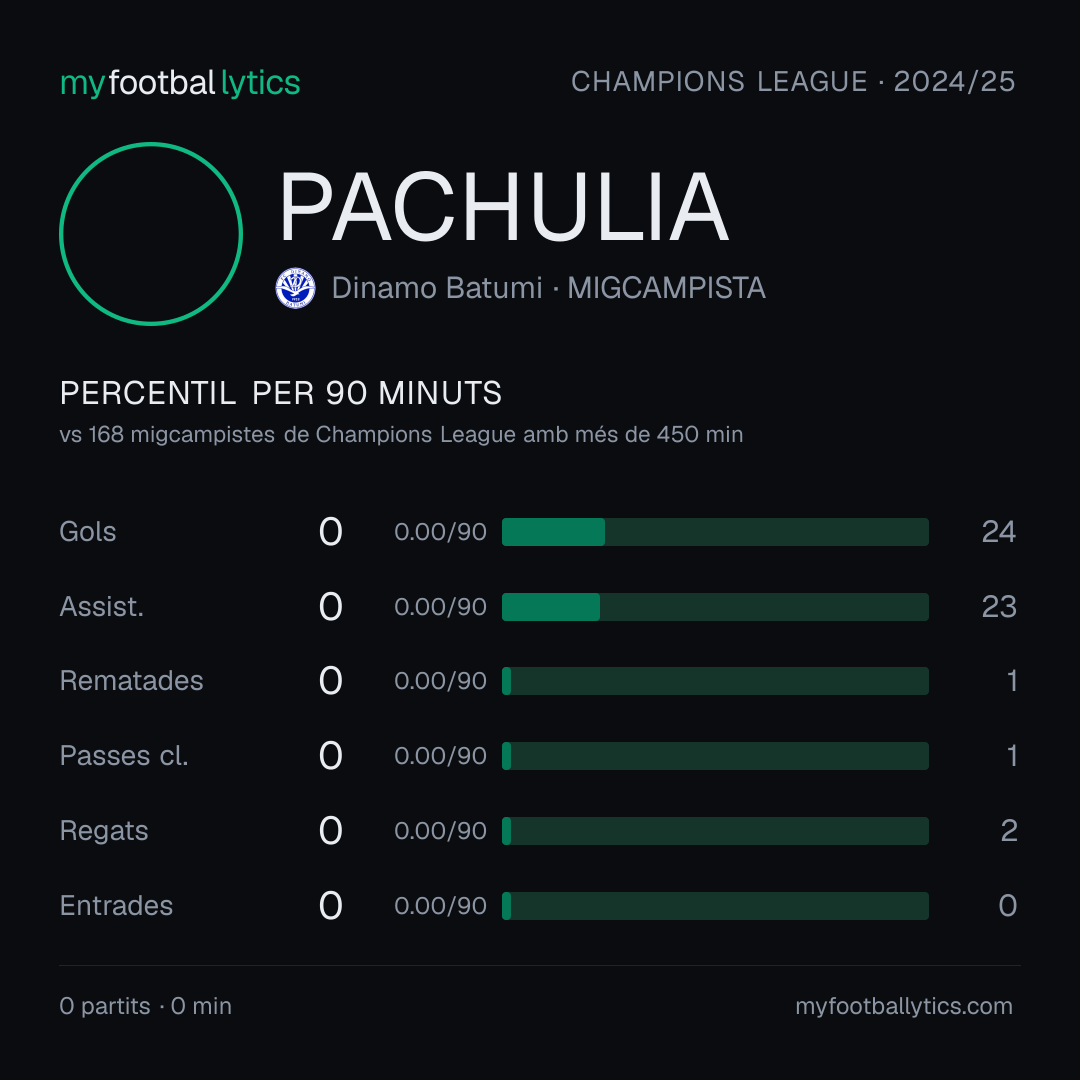Click the Entrades percentile bar

(x=715, y=906)
